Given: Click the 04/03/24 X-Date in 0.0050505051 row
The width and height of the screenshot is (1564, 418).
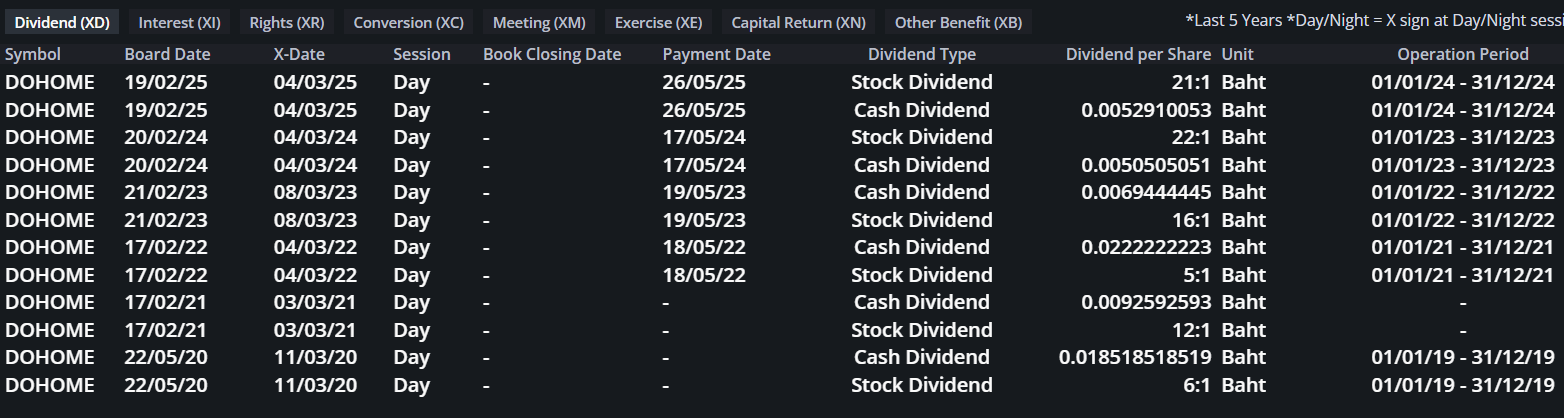Looking at the screenshot, I should (x=315, y=165).
